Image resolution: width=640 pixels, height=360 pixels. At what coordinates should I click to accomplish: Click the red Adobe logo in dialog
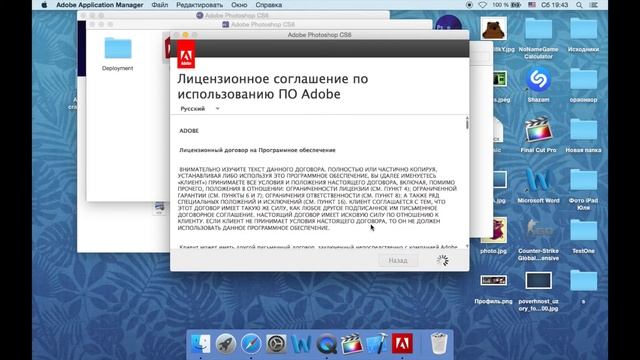tap(186, 55)
